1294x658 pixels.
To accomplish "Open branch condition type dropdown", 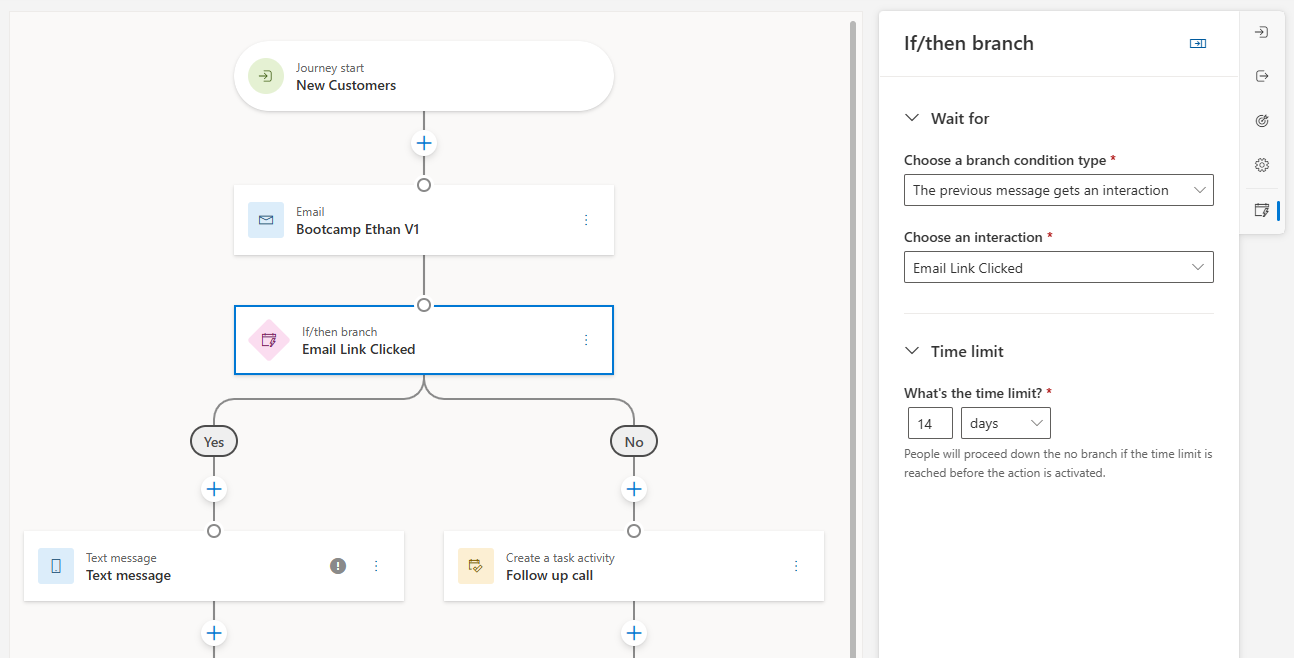I will tap(1058, 190).
